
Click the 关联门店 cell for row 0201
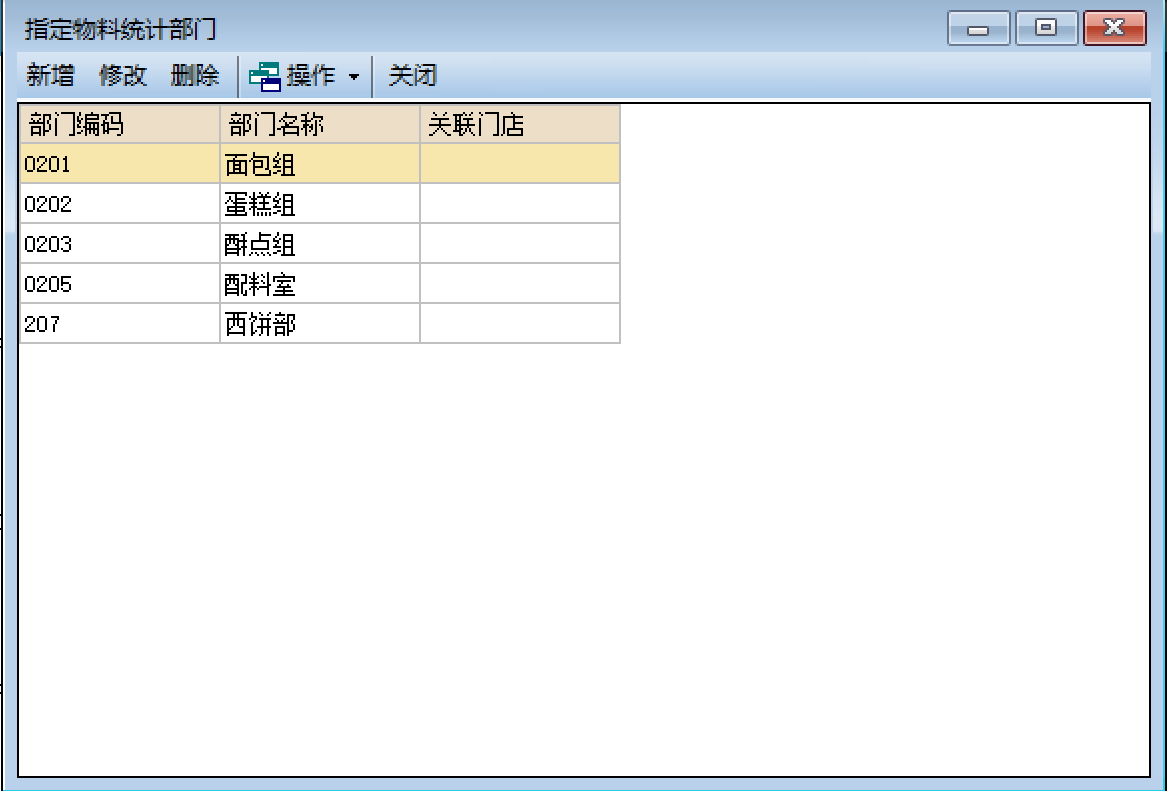520,164
